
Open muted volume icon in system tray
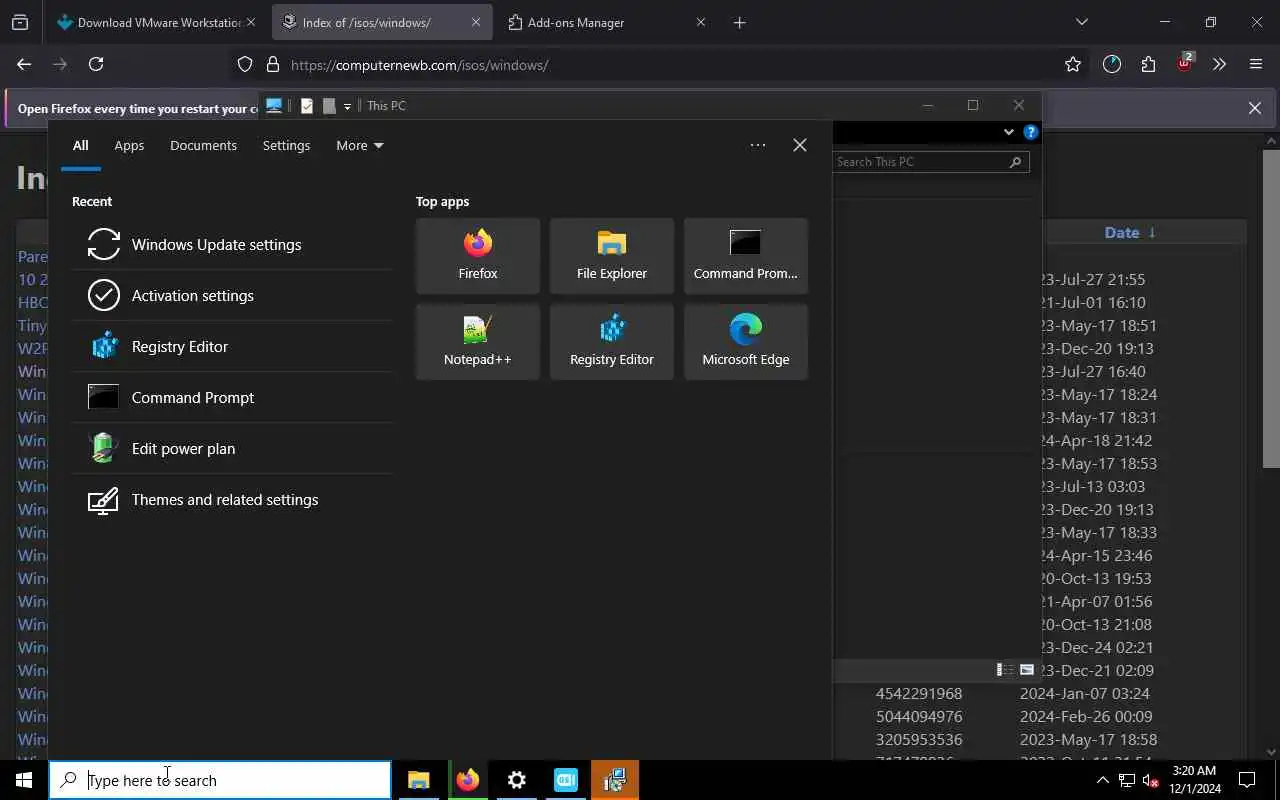coord(1150,780)
